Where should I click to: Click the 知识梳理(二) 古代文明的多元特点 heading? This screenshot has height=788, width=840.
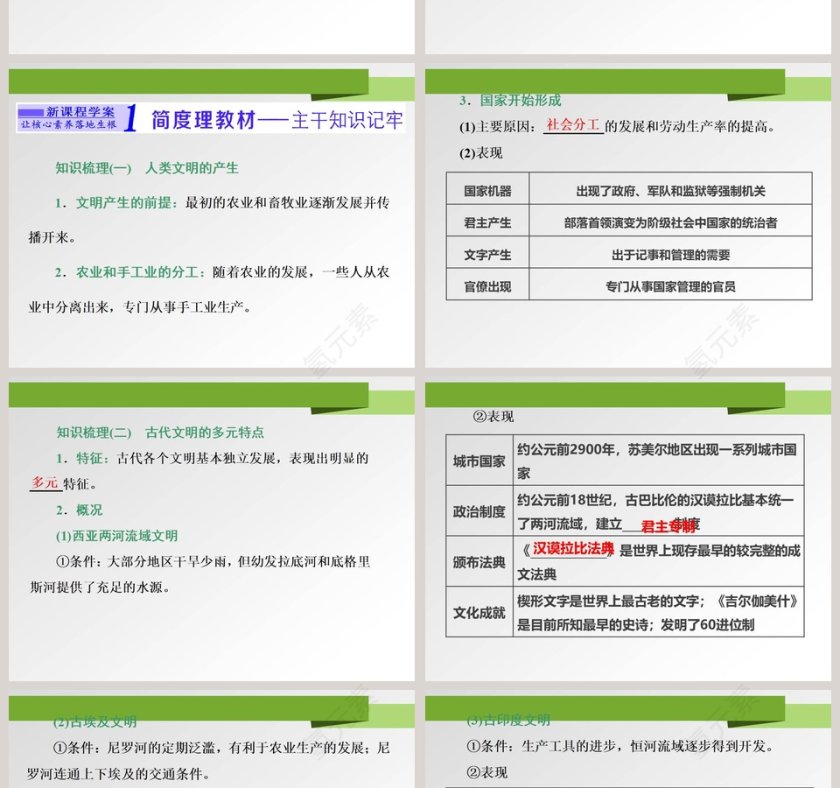coord(160,432)
